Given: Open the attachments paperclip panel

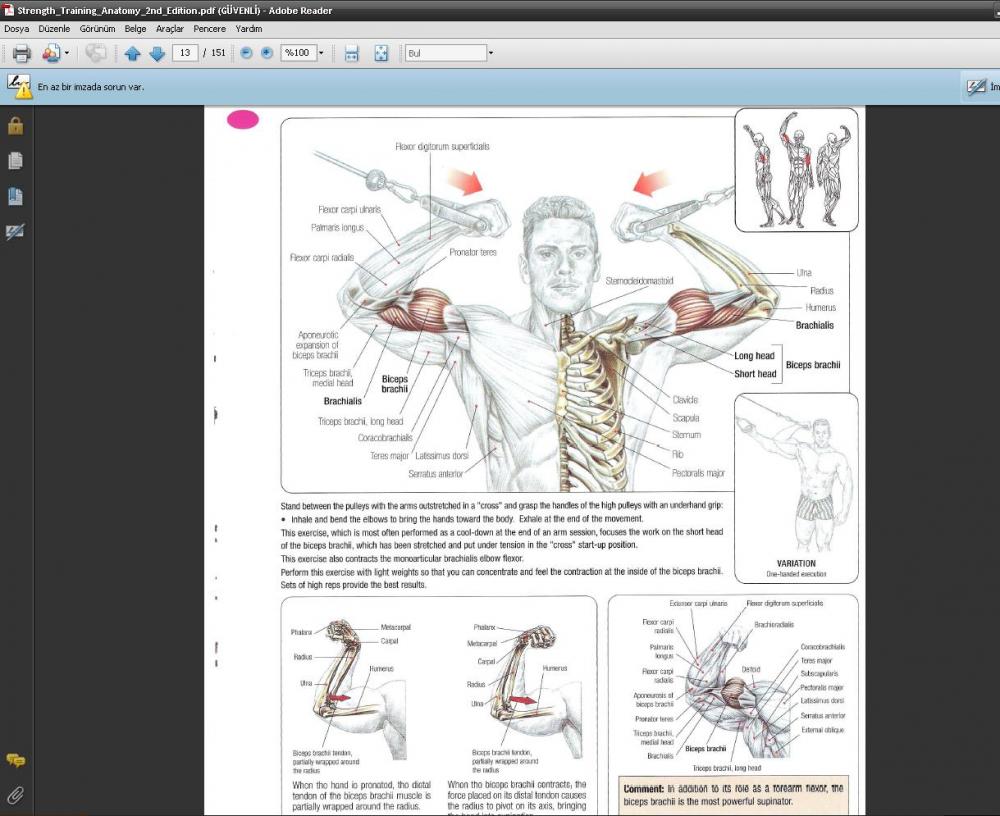Looking at the screenshot, I should coord(15,795).
